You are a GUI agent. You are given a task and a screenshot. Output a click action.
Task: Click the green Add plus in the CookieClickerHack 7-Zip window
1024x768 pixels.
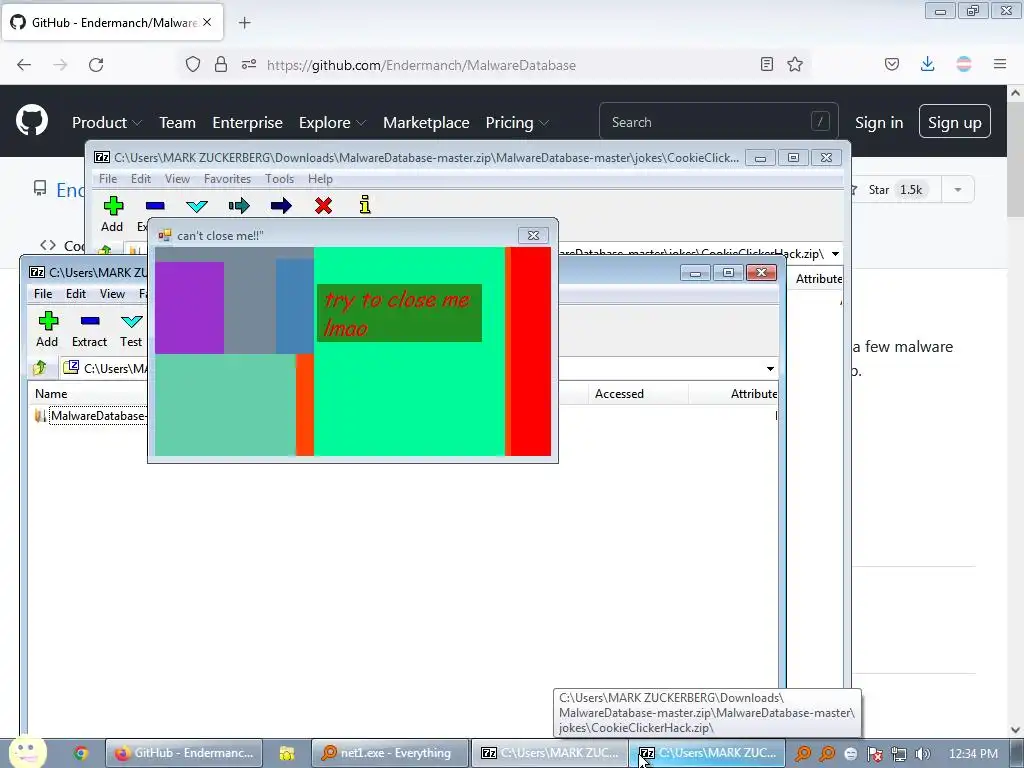(x=113, y=206)
